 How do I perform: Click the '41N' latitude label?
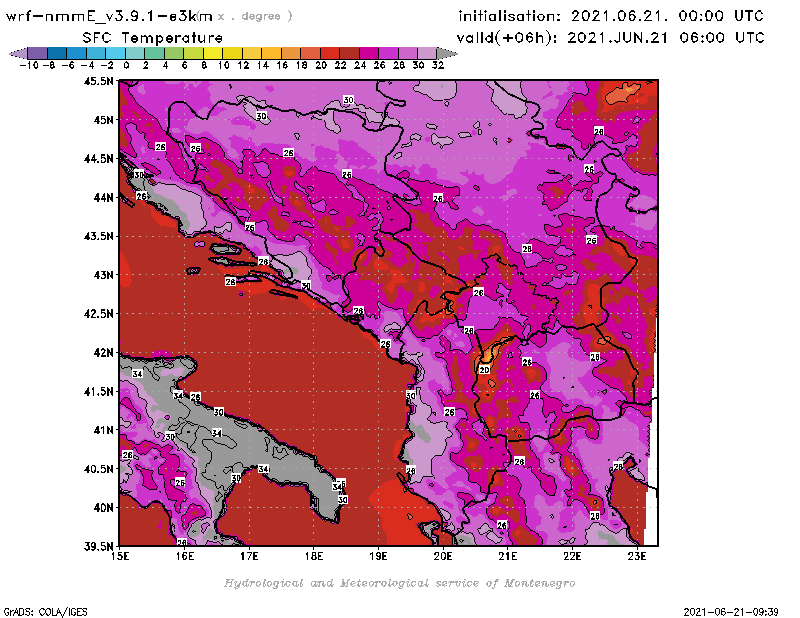coord(104,430)
